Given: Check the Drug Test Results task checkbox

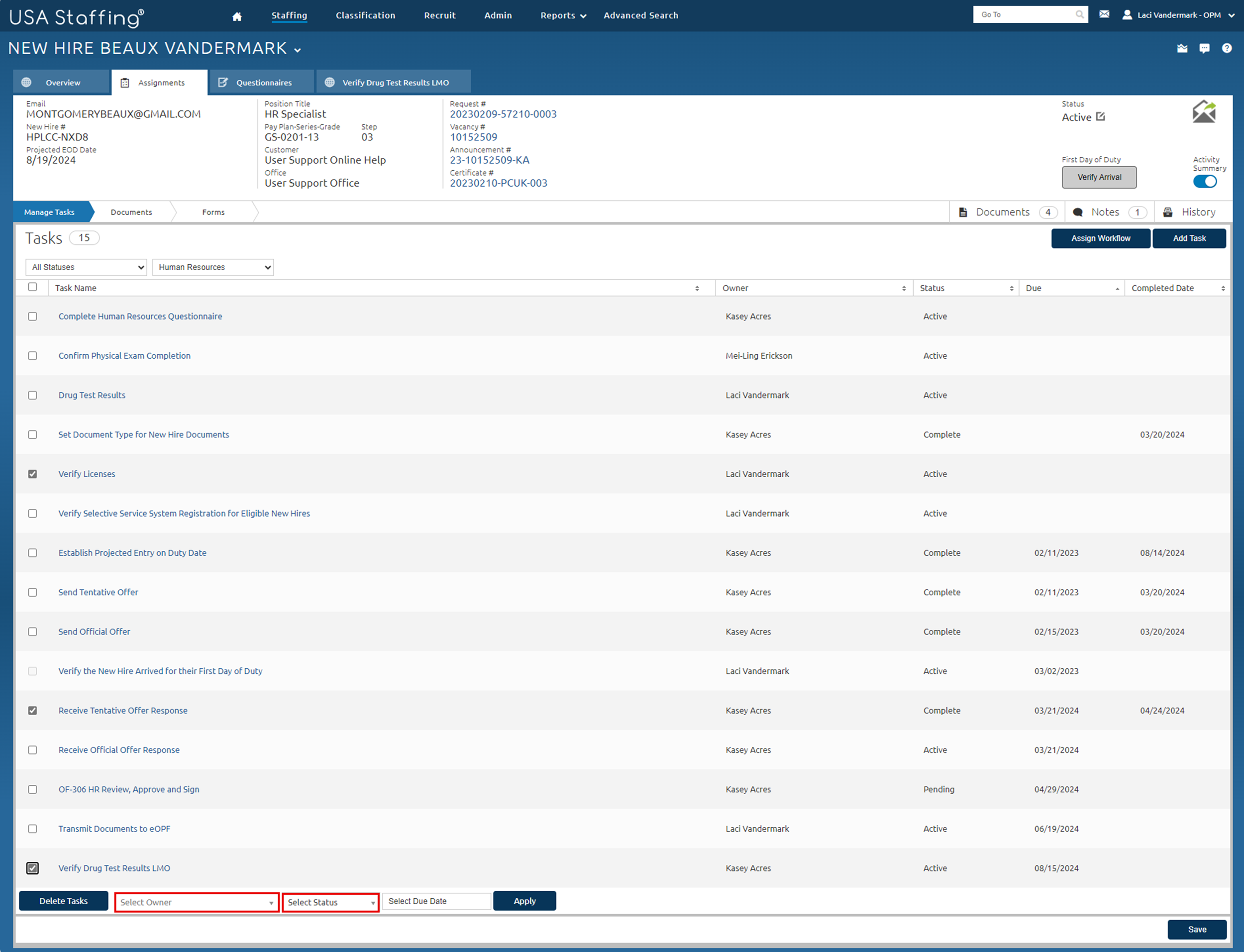Looking at the screenshot, I should pos(32,395).
